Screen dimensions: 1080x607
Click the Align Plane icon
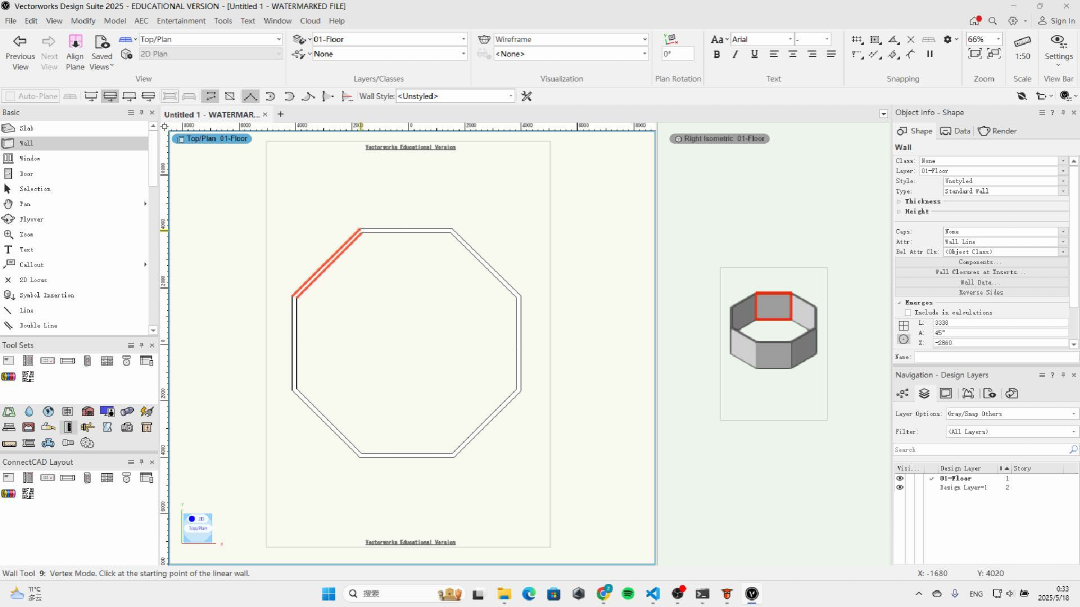[x=75, y=42]
